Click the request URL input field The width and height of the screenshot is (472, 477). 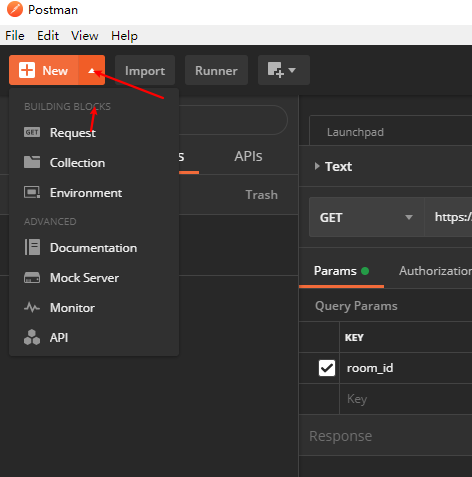tap(449, 217)
